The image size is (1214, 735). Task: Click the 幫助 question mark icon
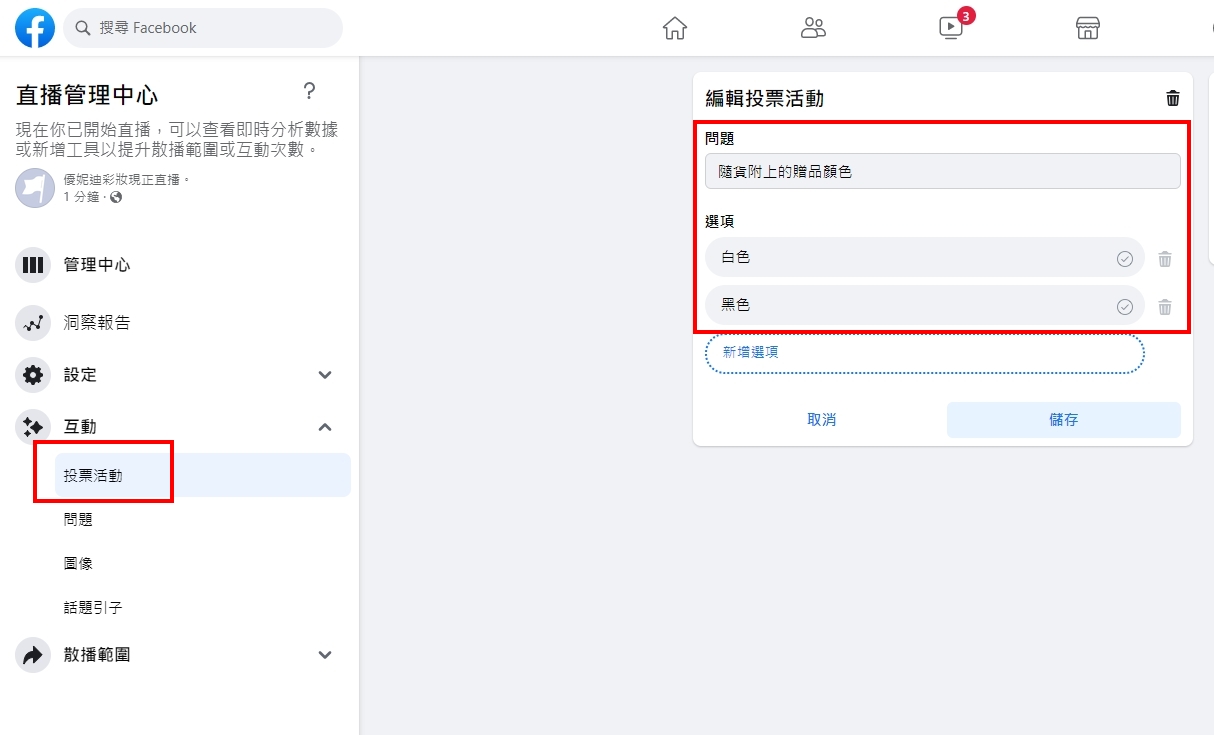310,91
